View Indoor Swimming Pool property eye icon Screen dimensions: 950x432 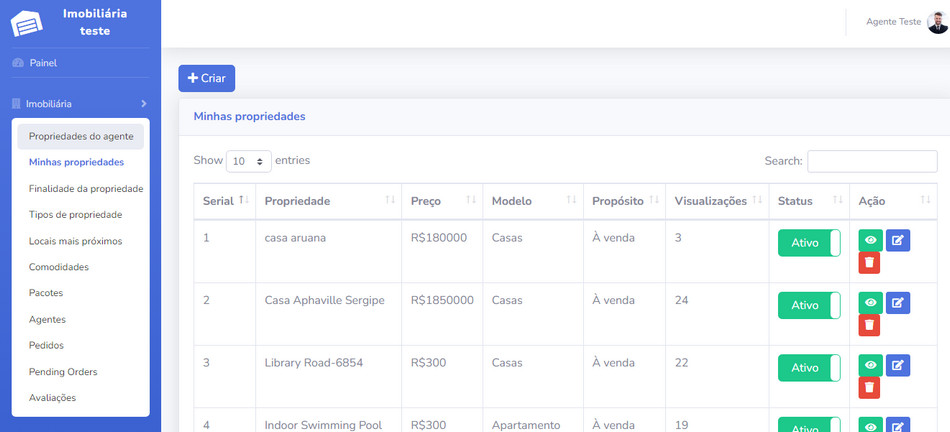(871, 425)
